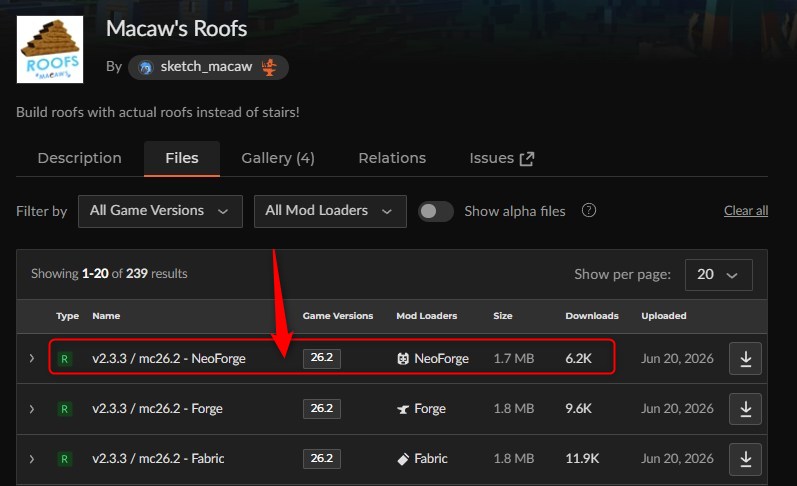Click release type icon in NeoForge row

65,359
